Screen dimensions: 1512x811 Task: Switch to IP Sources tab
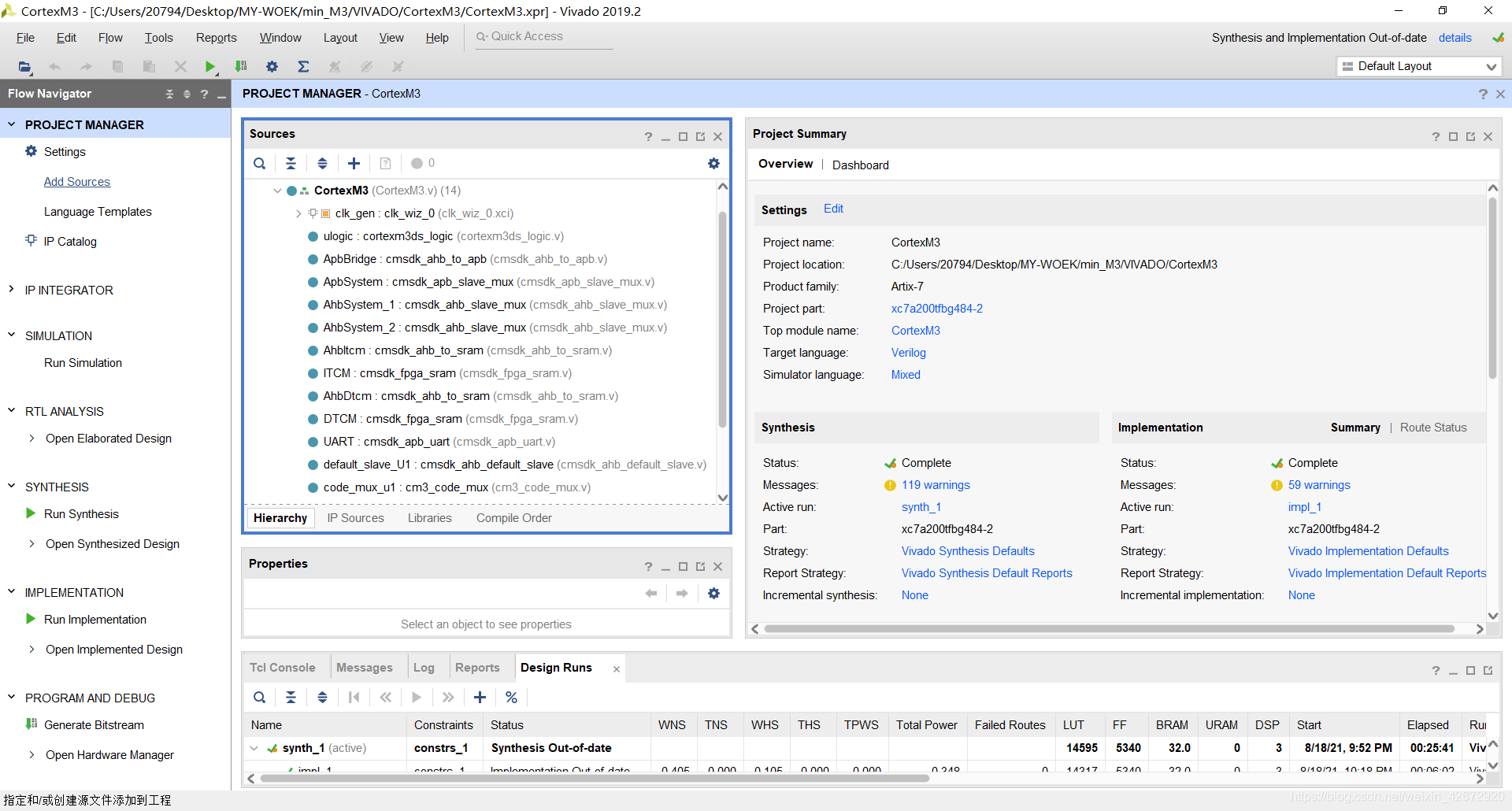coord(355,518)
